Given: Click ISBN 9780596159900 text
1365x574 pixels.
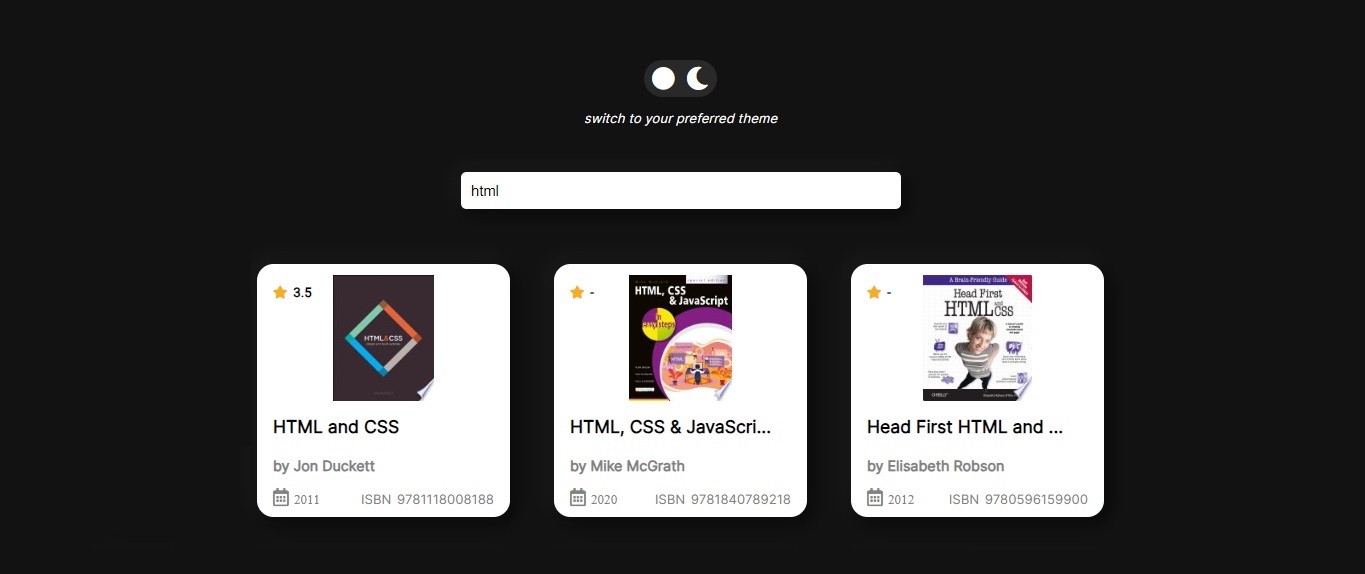Looking at the screenshot, I should tap(1018, 499).
